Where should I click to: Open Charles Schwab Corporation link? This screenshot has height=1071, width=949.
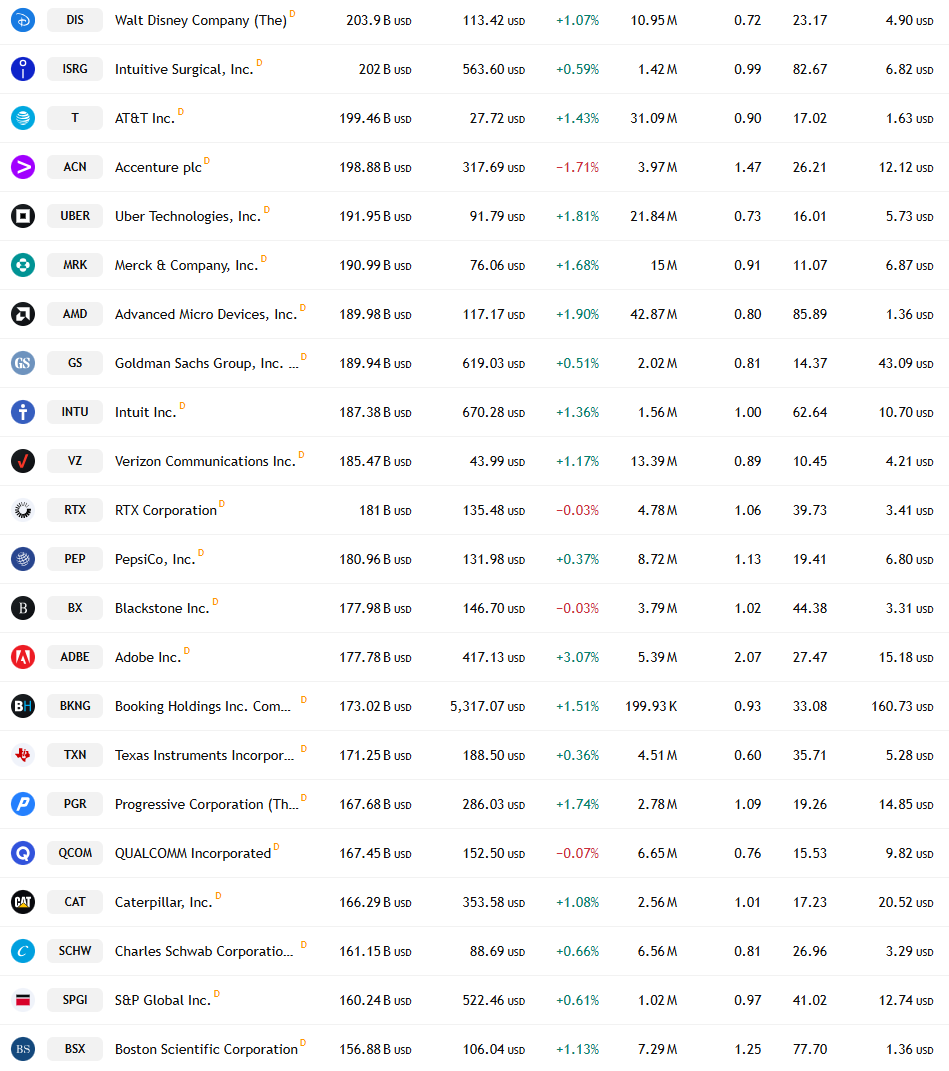click(204, 951)
